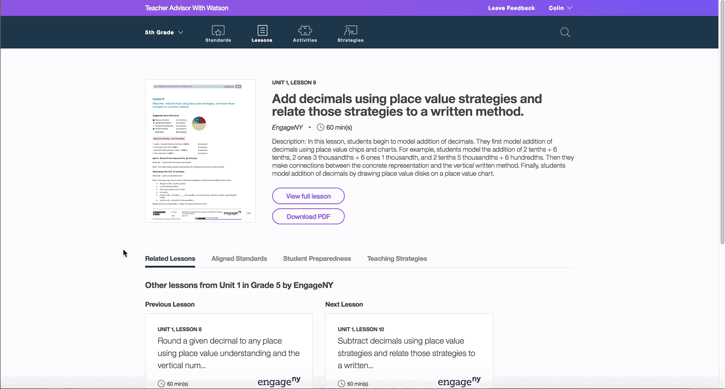Screen dimensions: 725x389
Task: Click engageNY logo in Lesson 8 card
Action: tap(279, 381)
